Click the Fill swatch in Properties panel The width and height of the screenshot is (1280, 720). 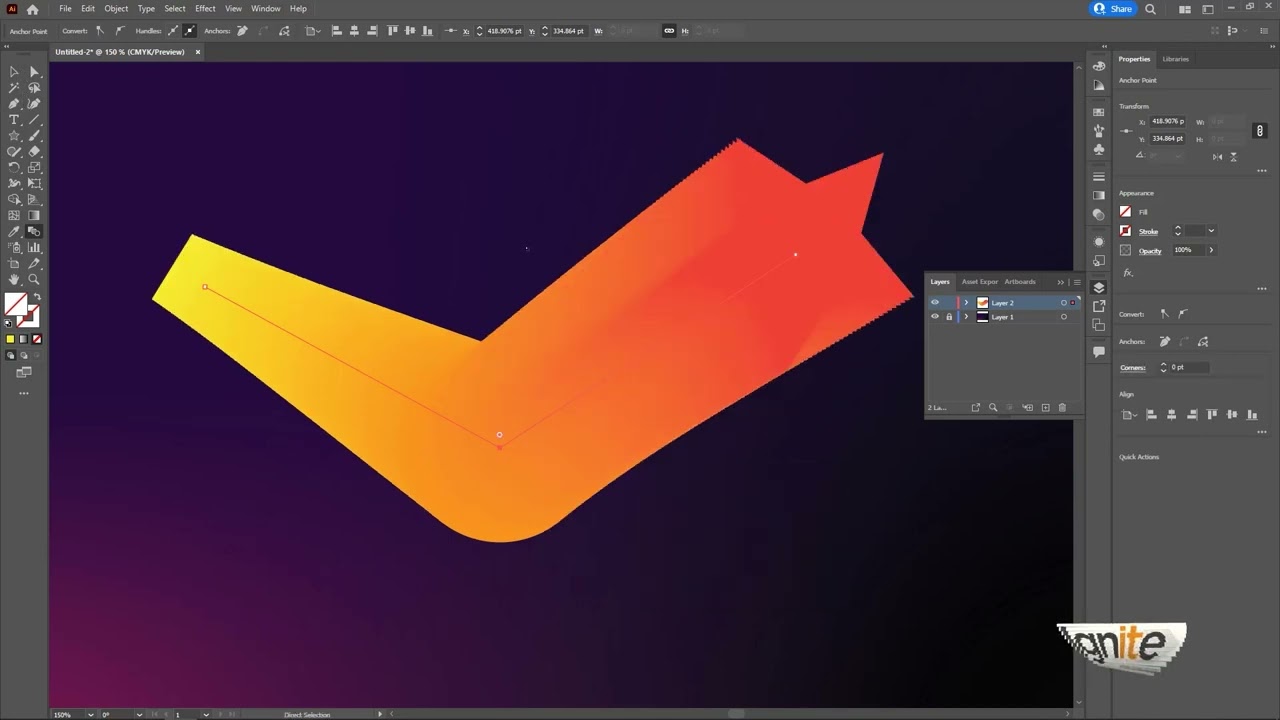tap(1125, 212)
